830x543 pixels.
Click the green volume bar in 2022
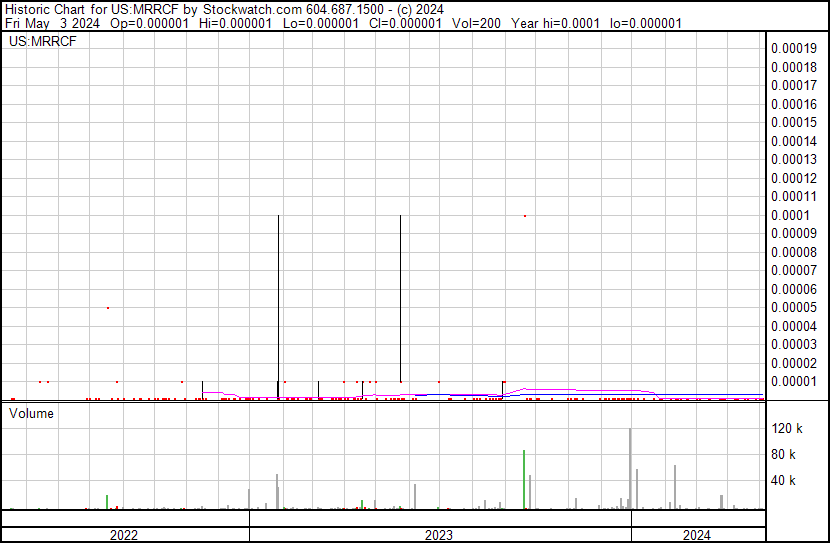pos(107,502)
